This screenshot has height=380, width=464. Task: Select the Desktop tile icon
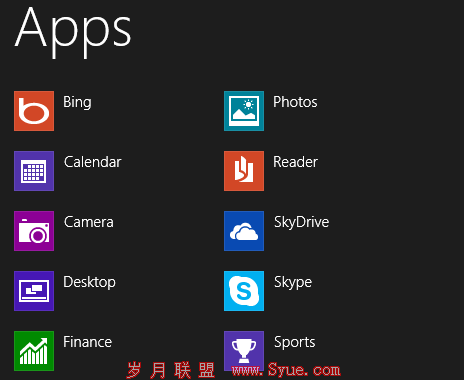pos(34,291)
